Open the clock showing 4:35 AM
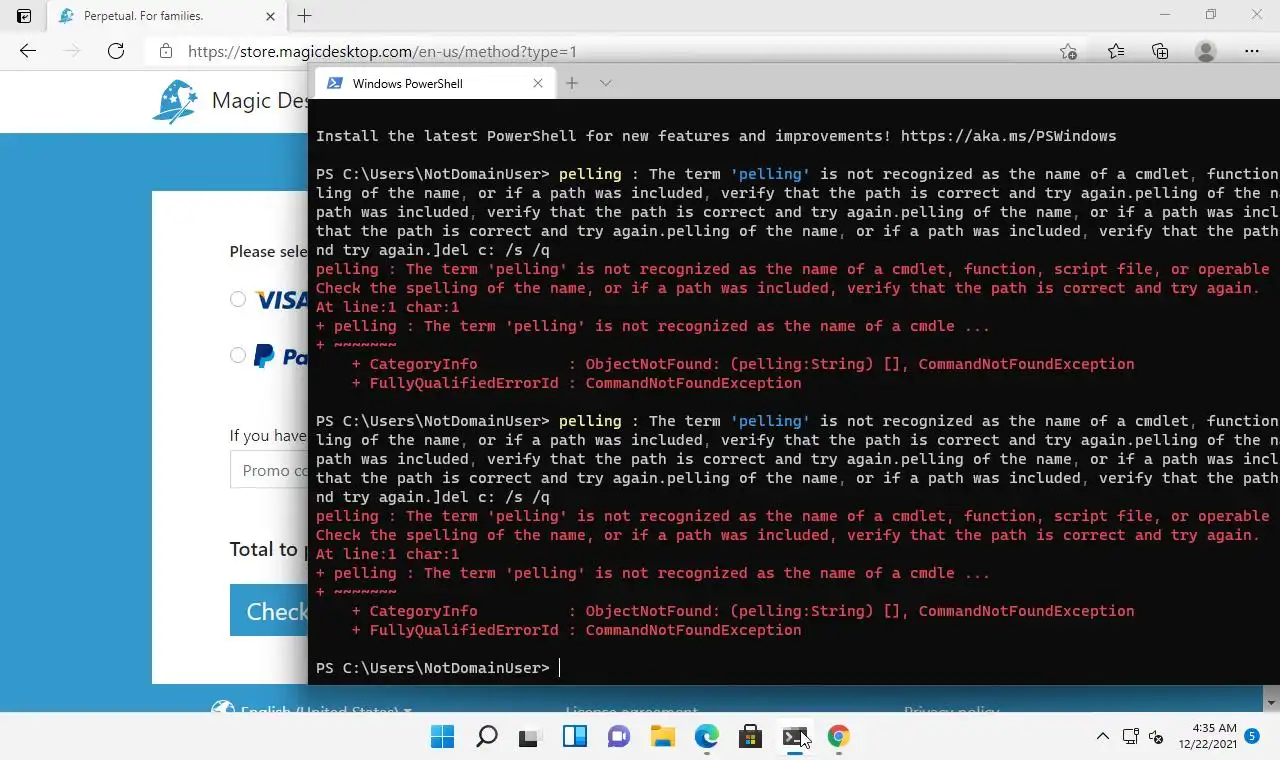 (x=1207, y=737)
